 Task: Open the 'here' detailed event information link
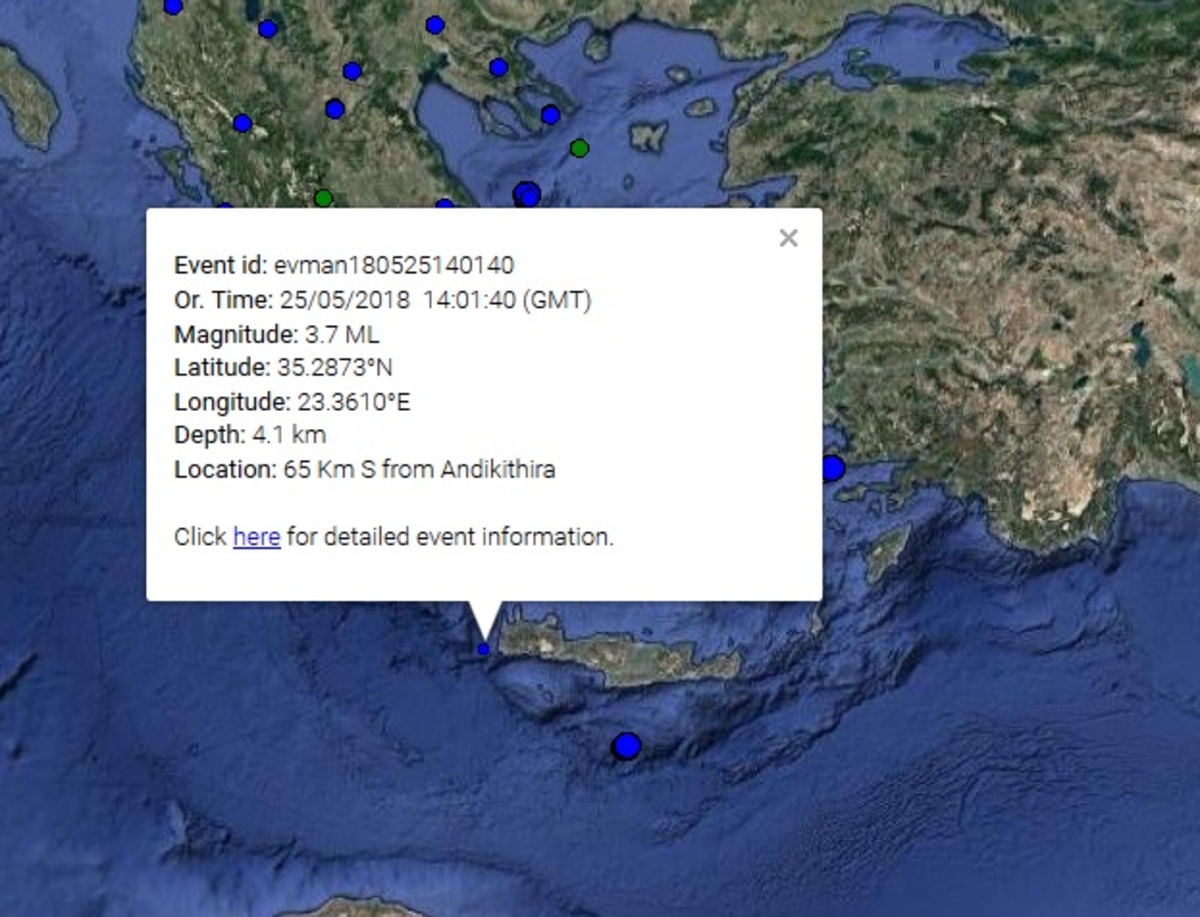coord(256,537)
